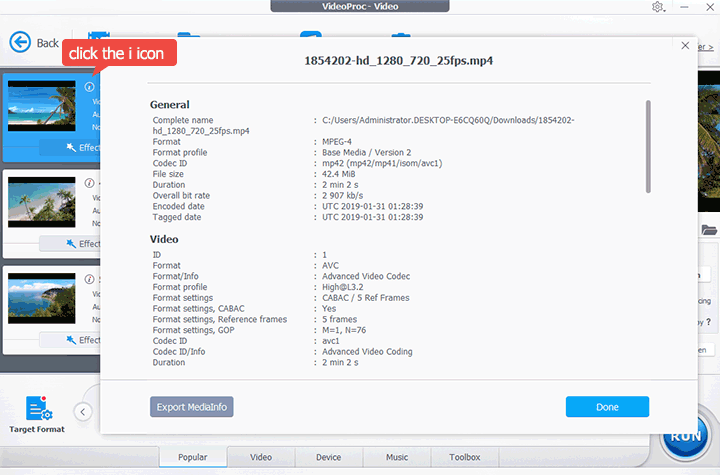
Task: Click the info icon of the second video
Action: (x=89, y=183)
